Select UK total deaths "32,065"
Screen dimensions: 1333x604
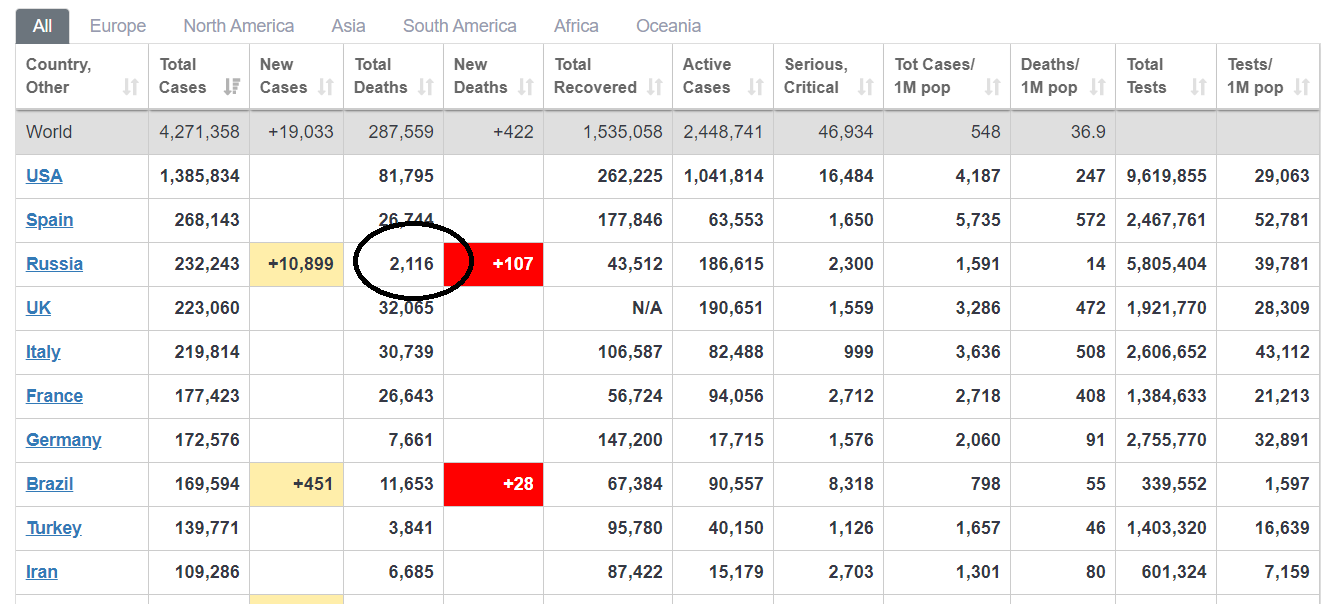[406, 308]
